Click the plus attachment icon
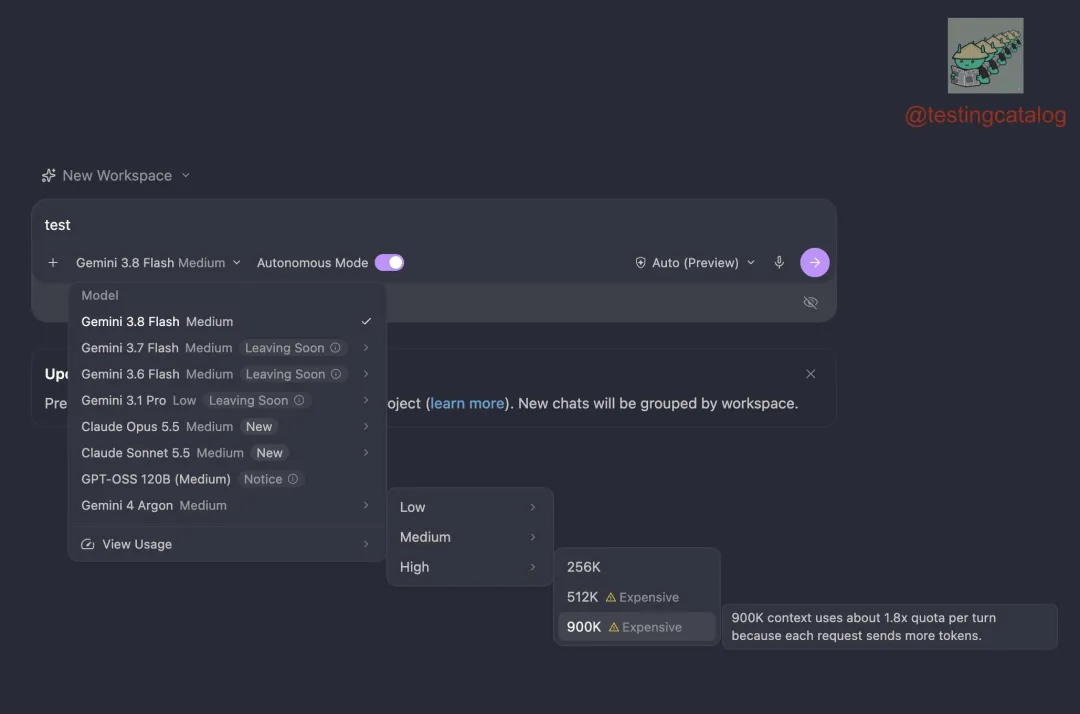This screenshot has height=714, width=1080. (53, 262)
